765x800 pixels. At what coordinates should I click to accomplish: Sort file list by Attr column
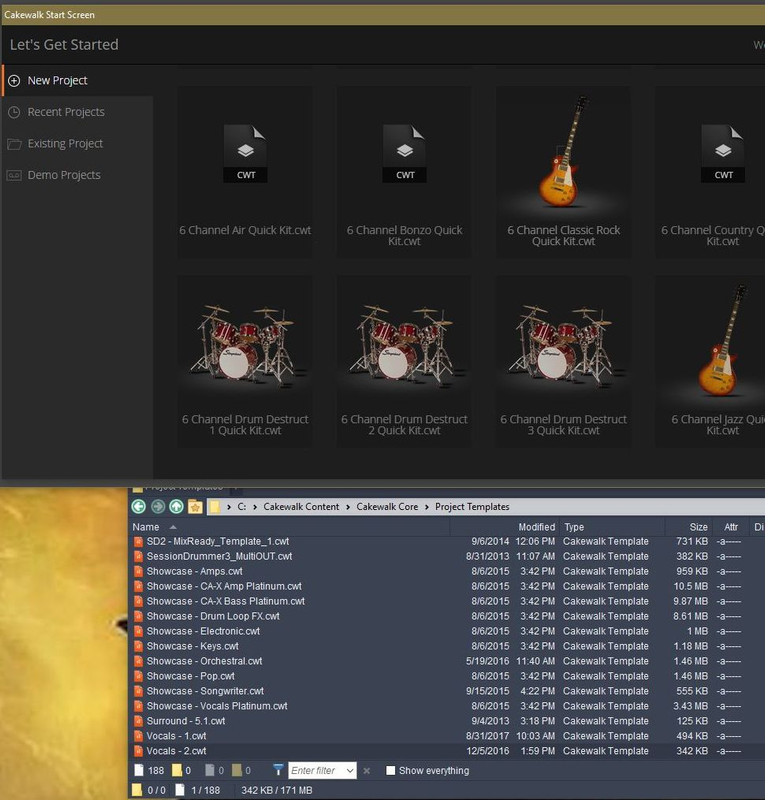731,527
